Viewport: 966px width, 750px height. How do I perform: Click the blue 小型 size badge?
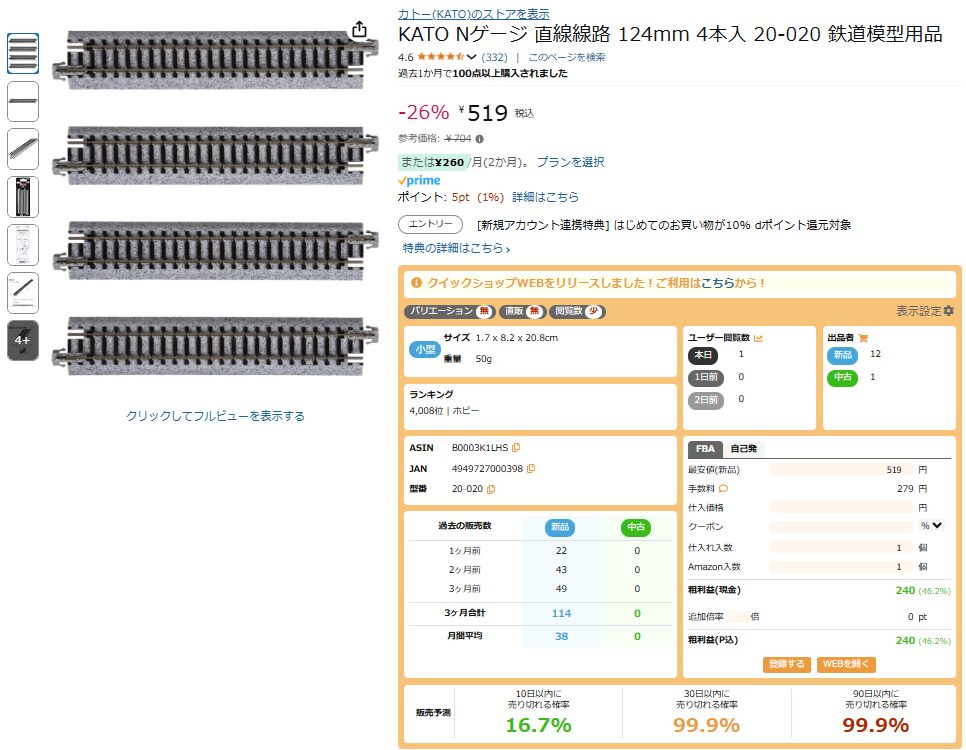424,349
